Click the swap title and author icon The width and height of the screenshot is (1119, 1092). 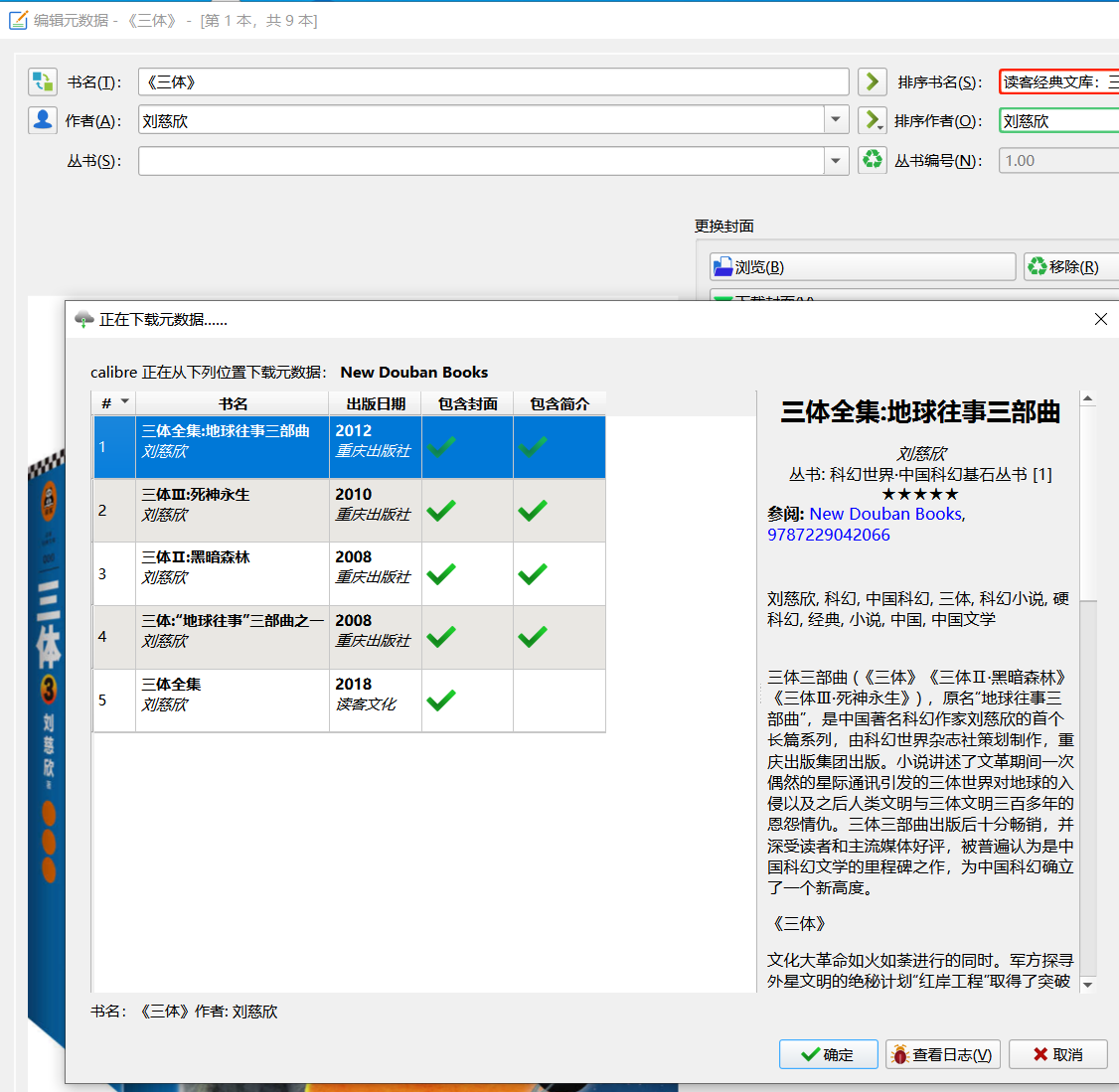click(x=42, y=81)
